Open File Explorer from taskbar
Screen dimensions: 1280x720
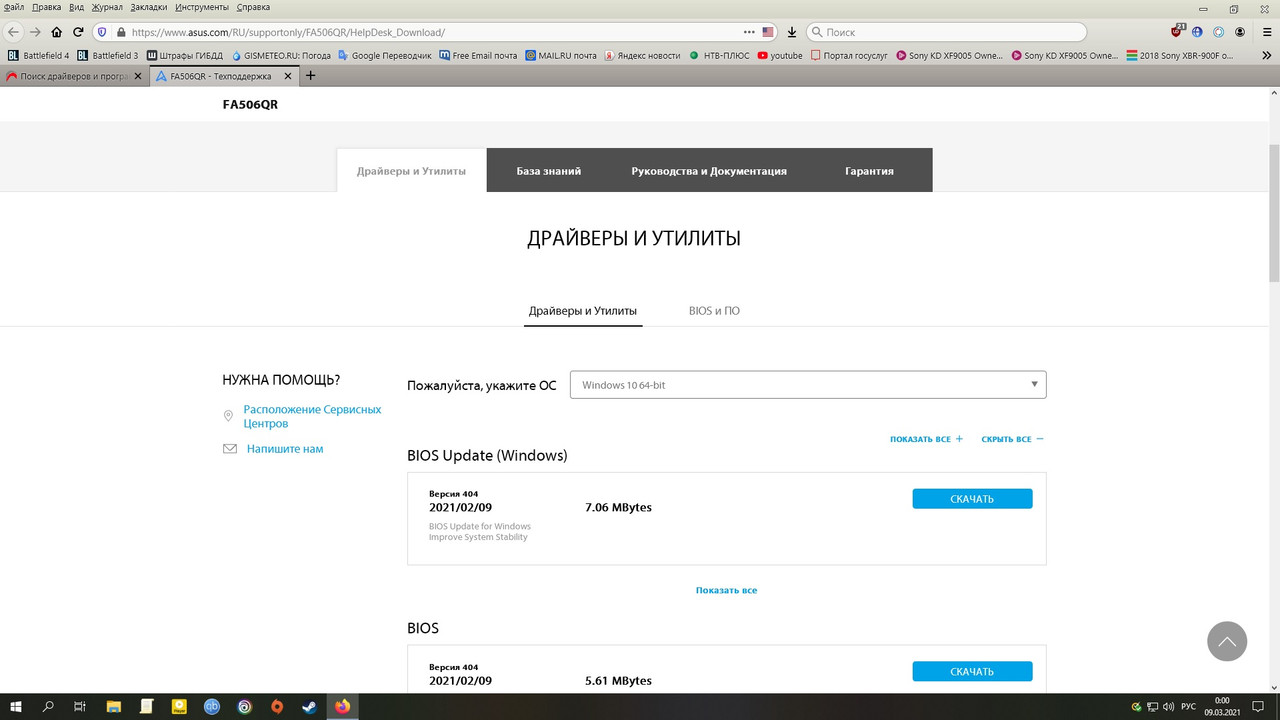click(114, 706)
